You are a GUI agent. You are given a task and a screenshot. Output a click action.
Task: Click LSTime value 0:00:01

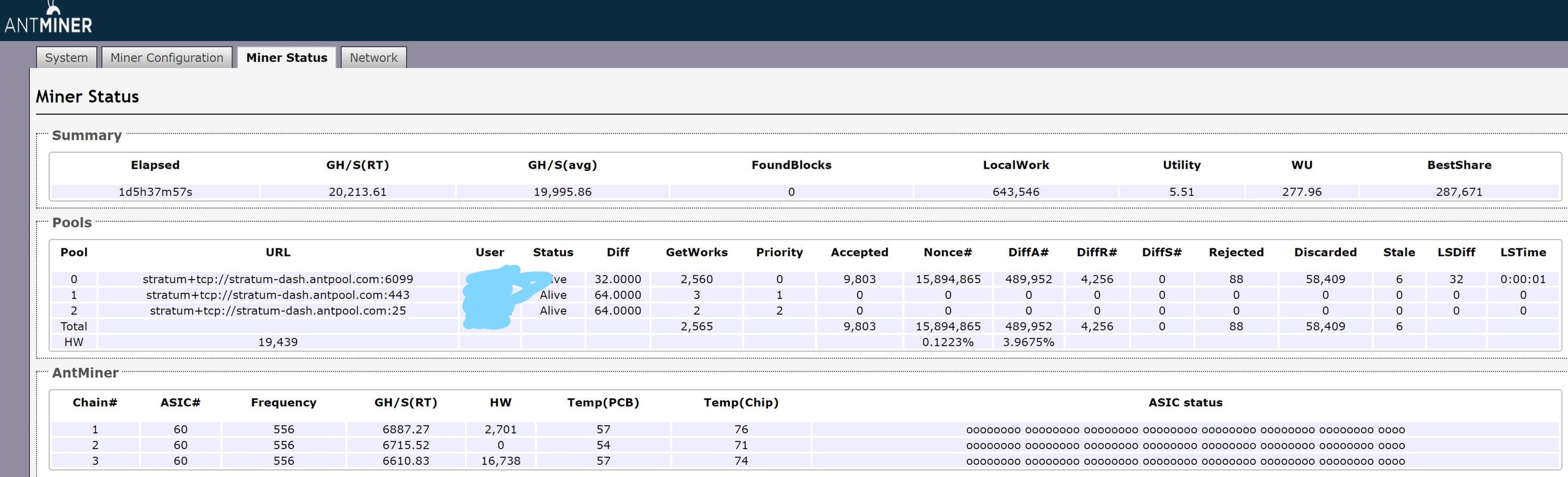1523,279
